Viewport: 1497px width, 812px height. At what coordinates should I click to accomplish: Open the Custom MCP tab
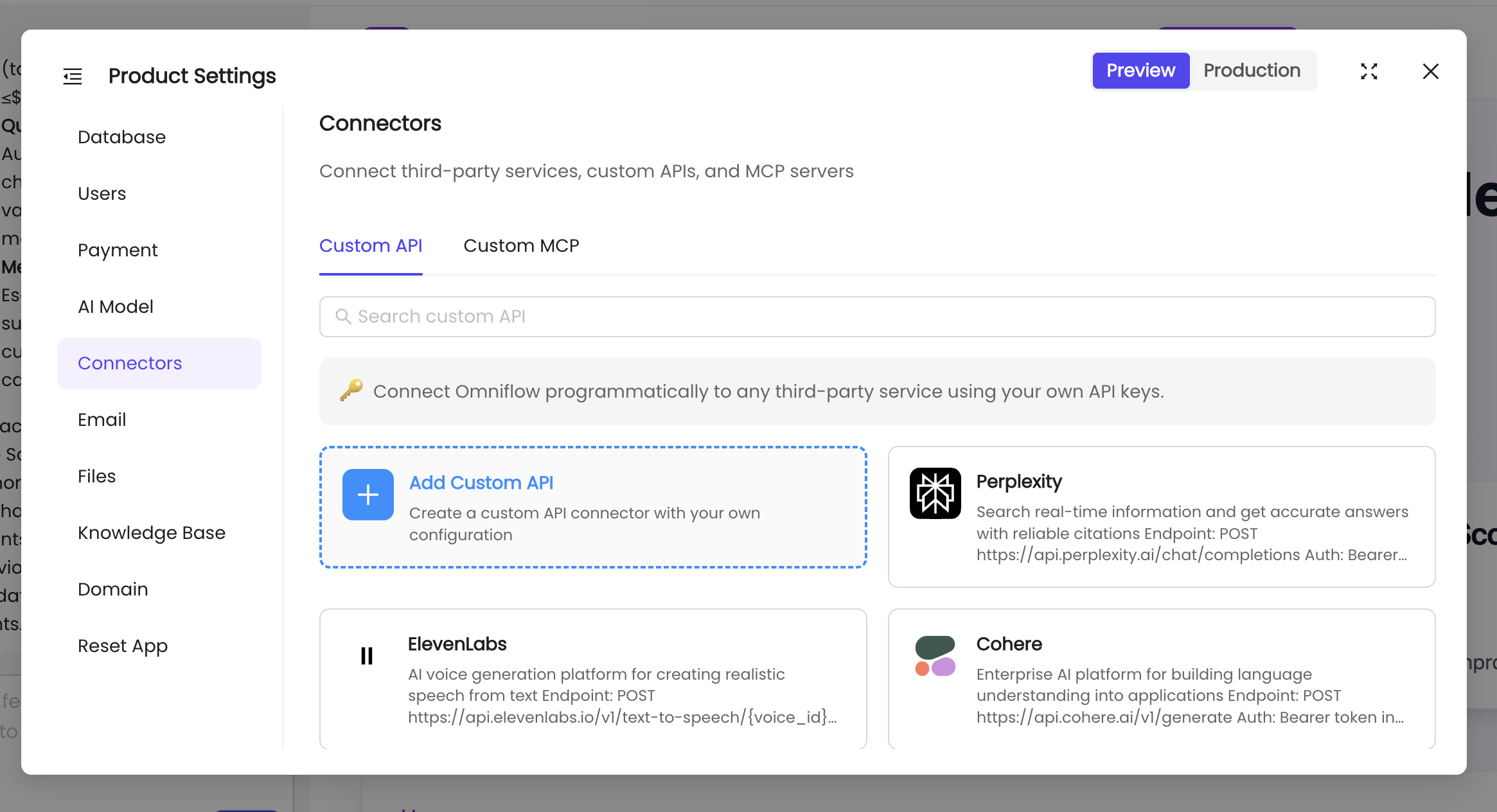tap(521, 246)
